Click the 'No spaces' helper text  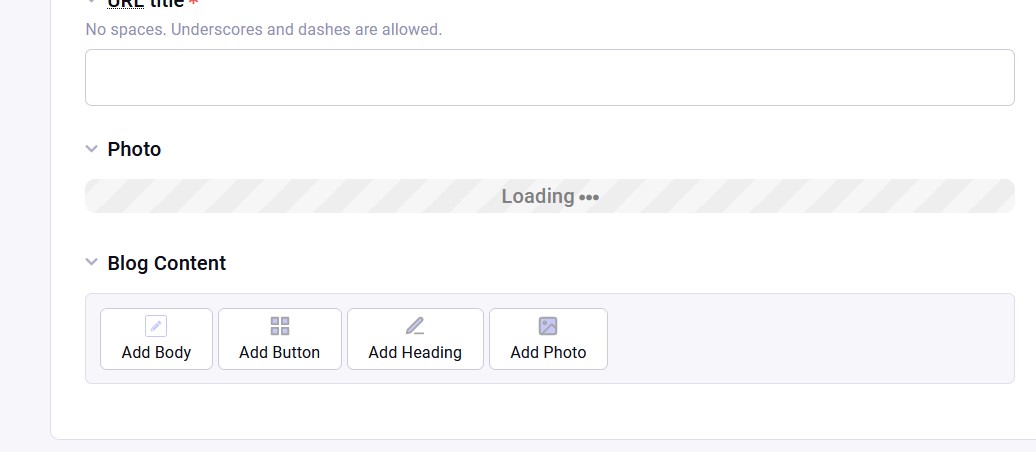point(264,30)
